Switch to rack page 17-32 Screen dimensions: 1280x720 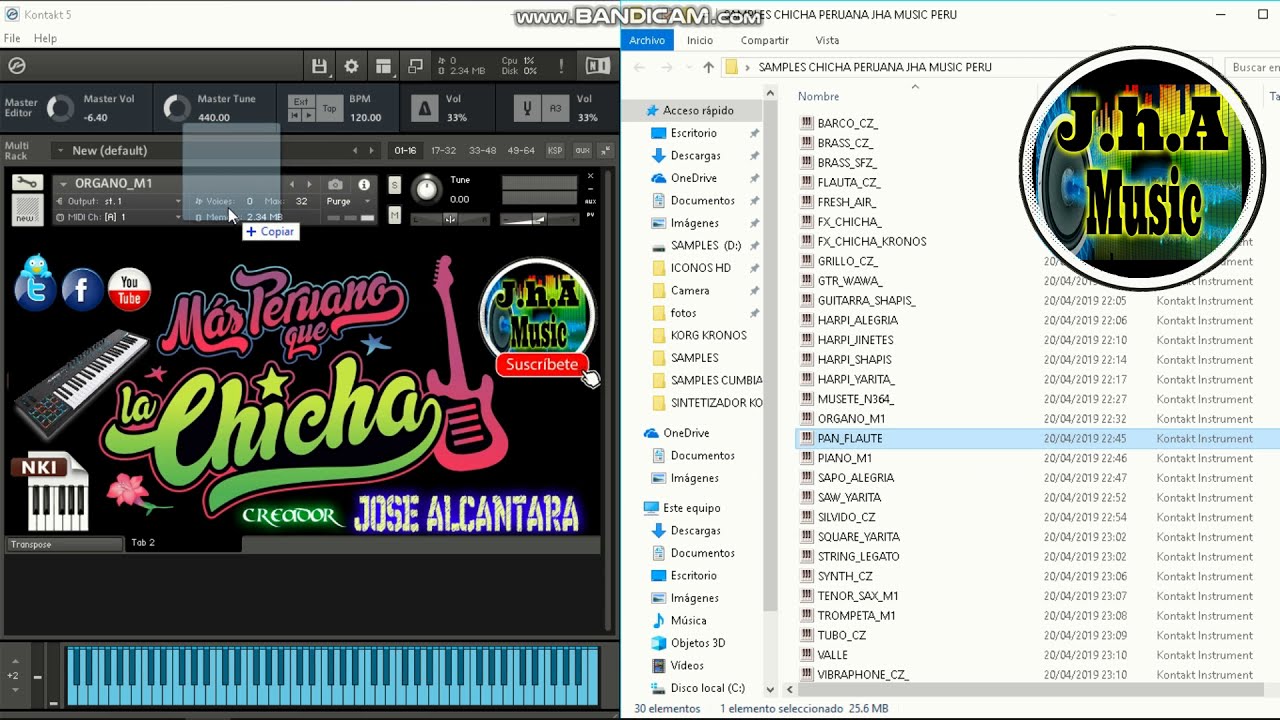(x=443, y=151)
